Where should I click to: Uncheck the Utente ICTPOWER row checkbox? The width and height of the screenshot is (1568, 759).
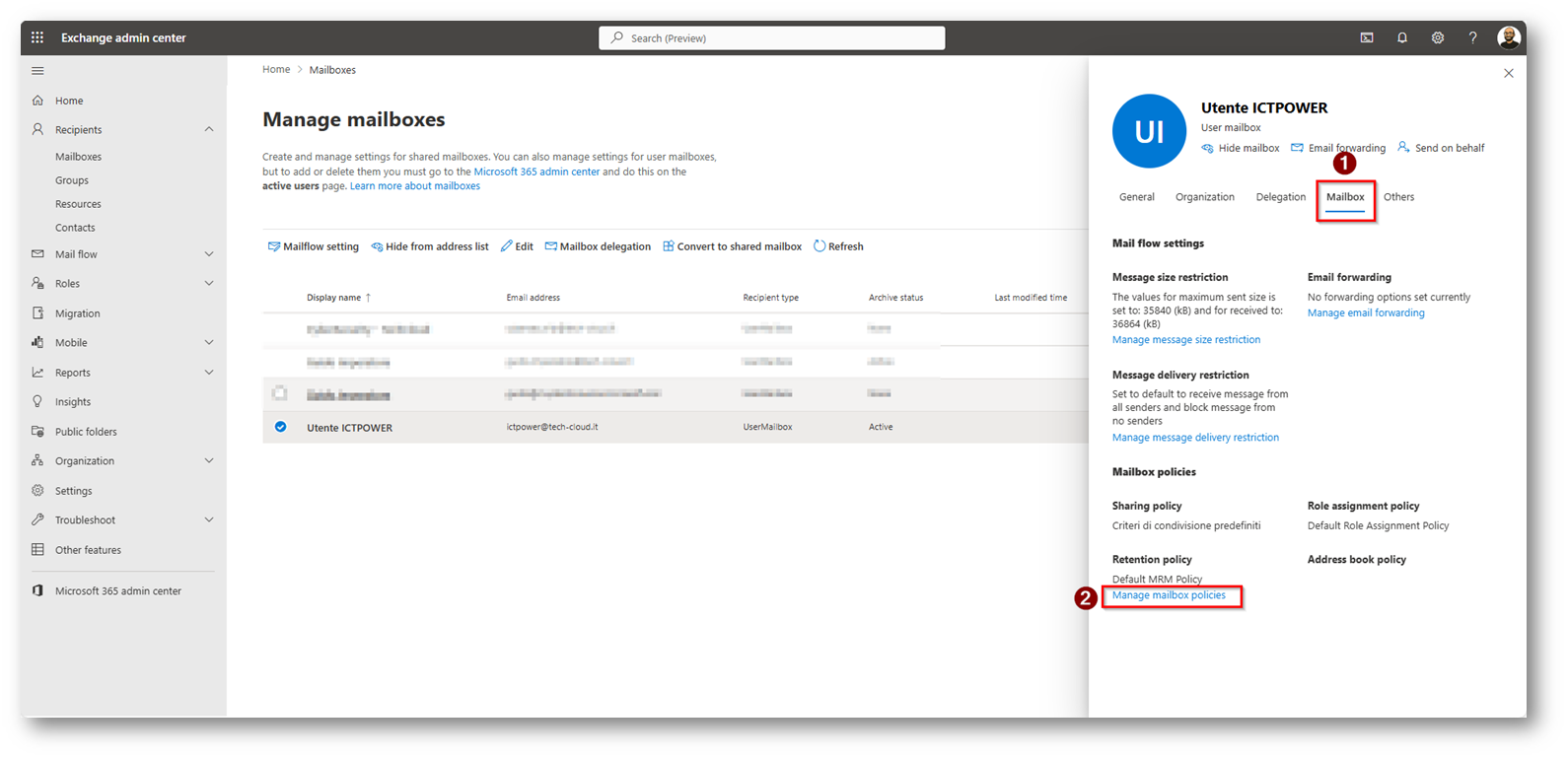pos(281,427)
